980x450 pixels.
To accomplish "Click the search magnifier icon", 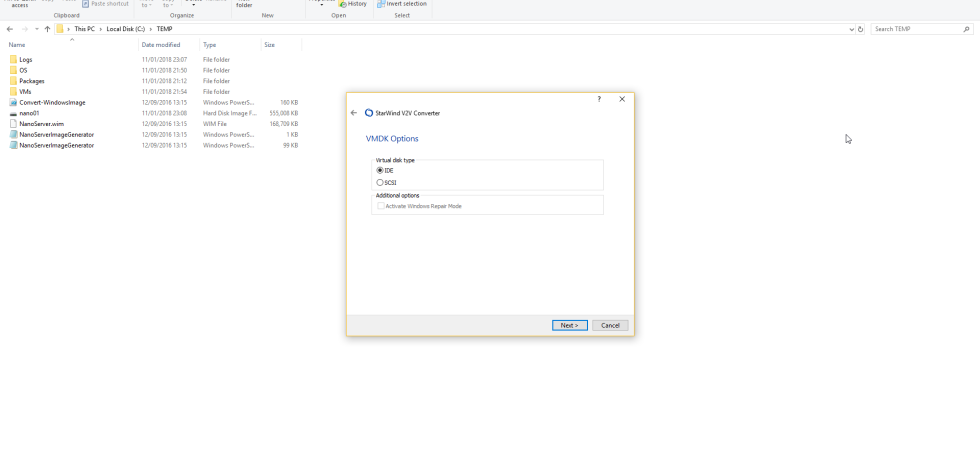I will 967,29.
